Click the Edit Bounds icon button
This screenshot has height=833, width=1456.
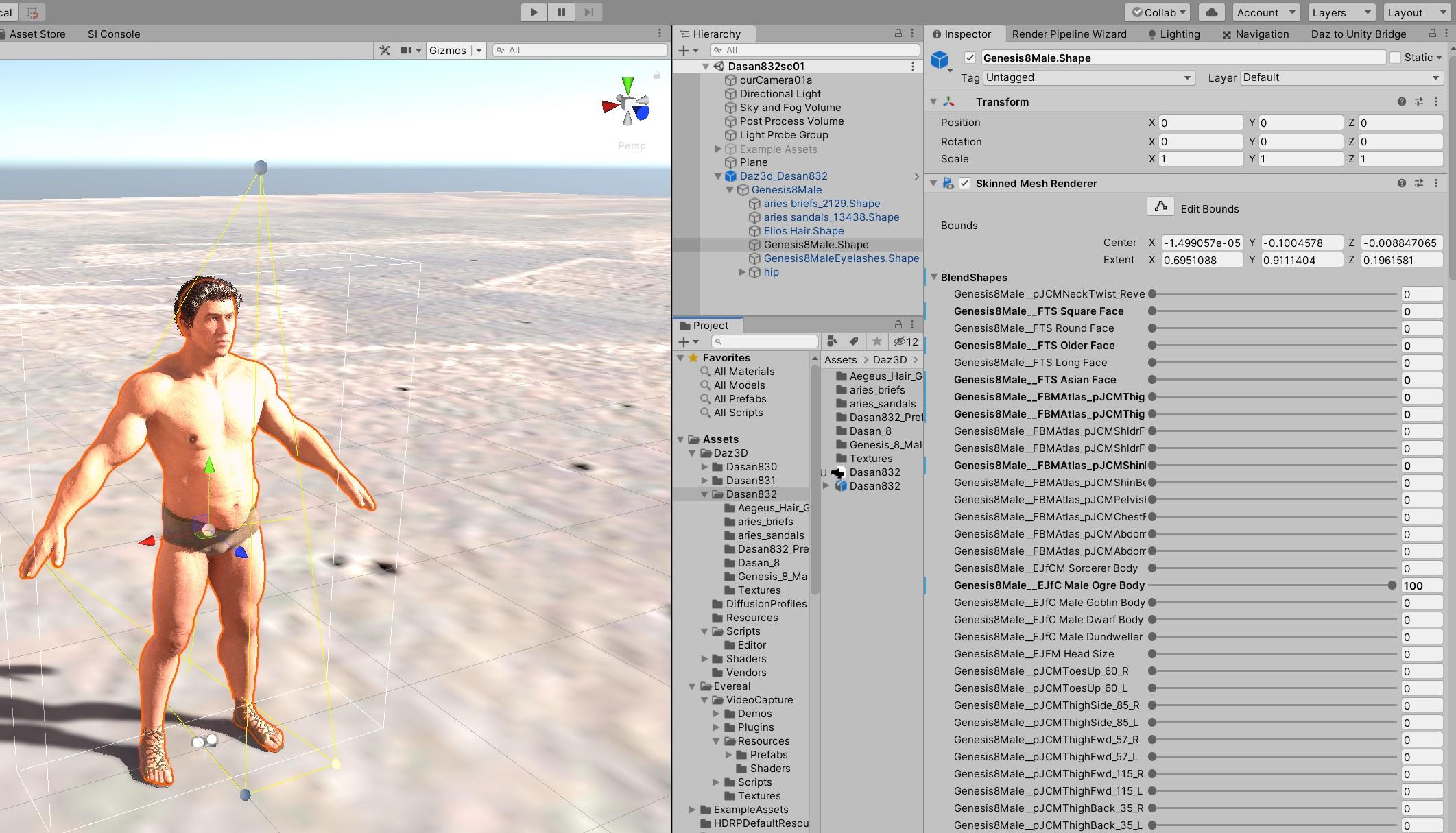click(1160, 206)
